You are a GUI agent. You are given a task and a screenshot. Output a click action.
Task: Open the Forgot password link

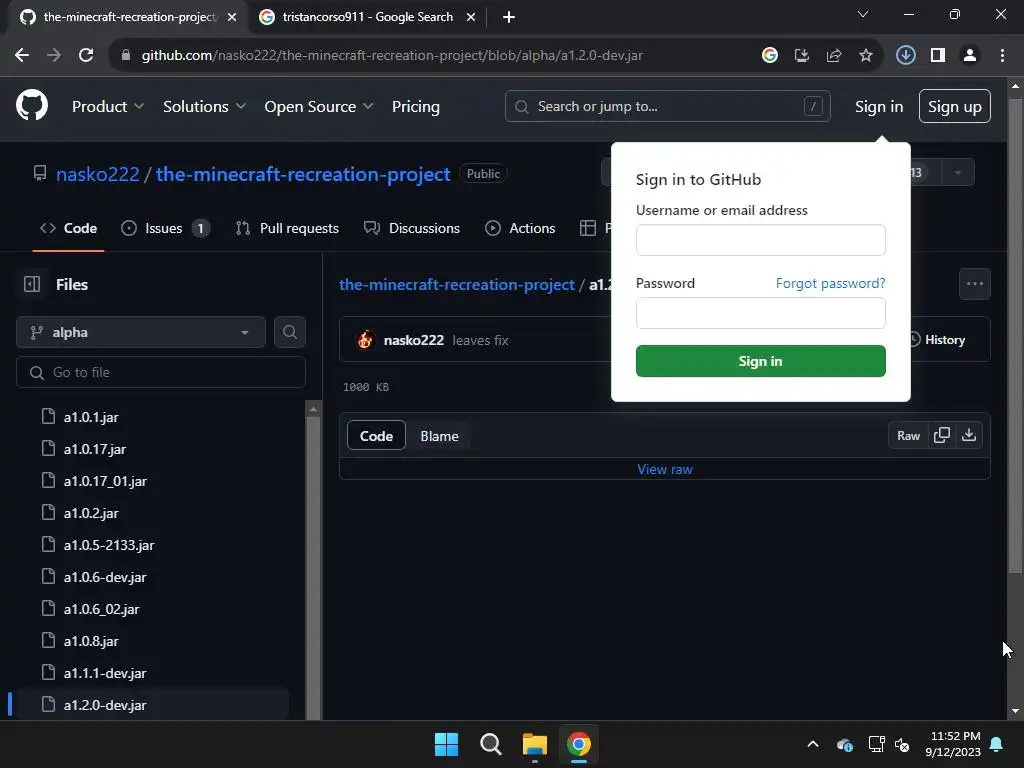[830, 283]
